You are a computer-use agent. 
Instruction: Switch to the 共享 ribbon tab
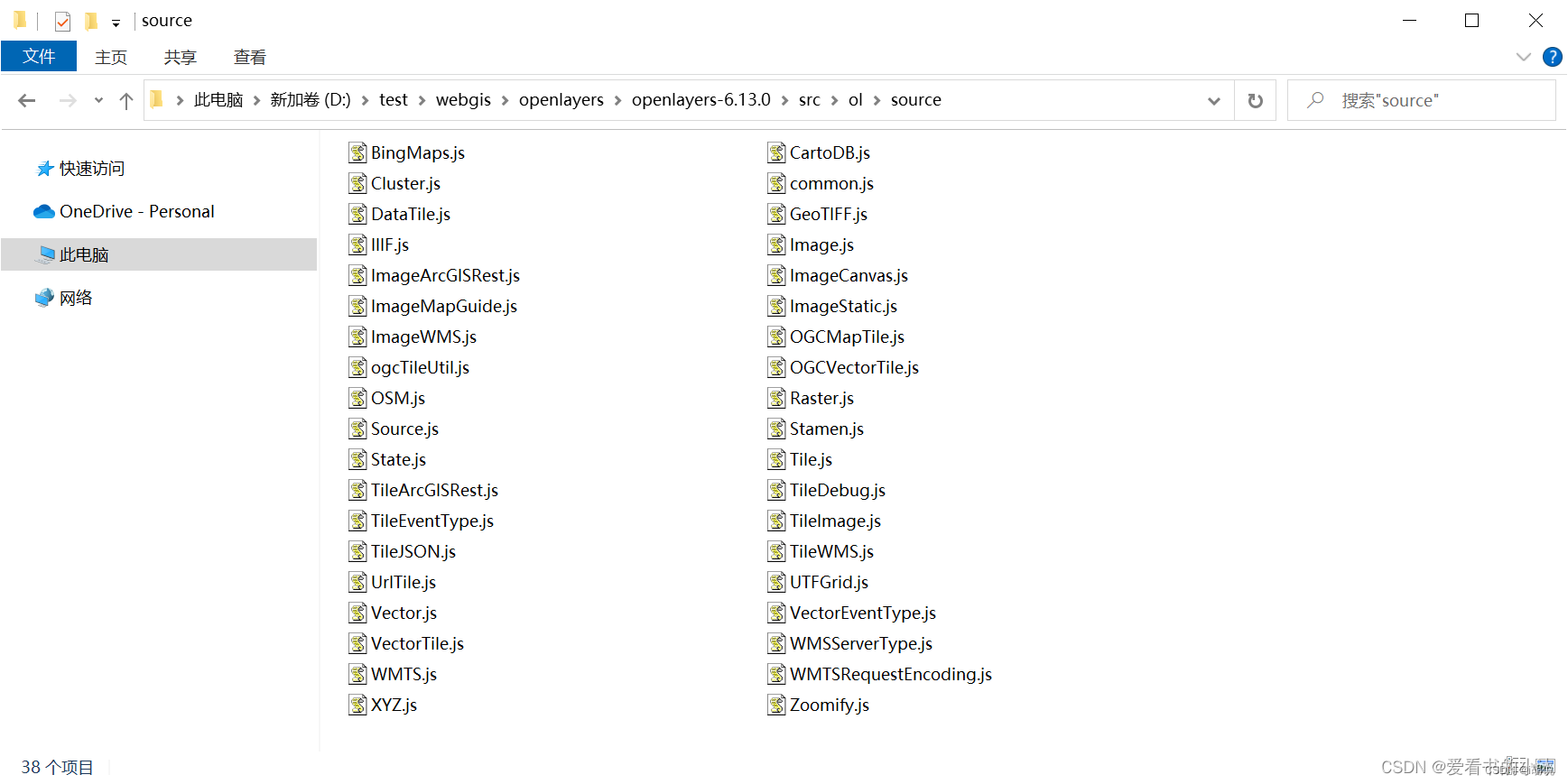pos(180,57)
